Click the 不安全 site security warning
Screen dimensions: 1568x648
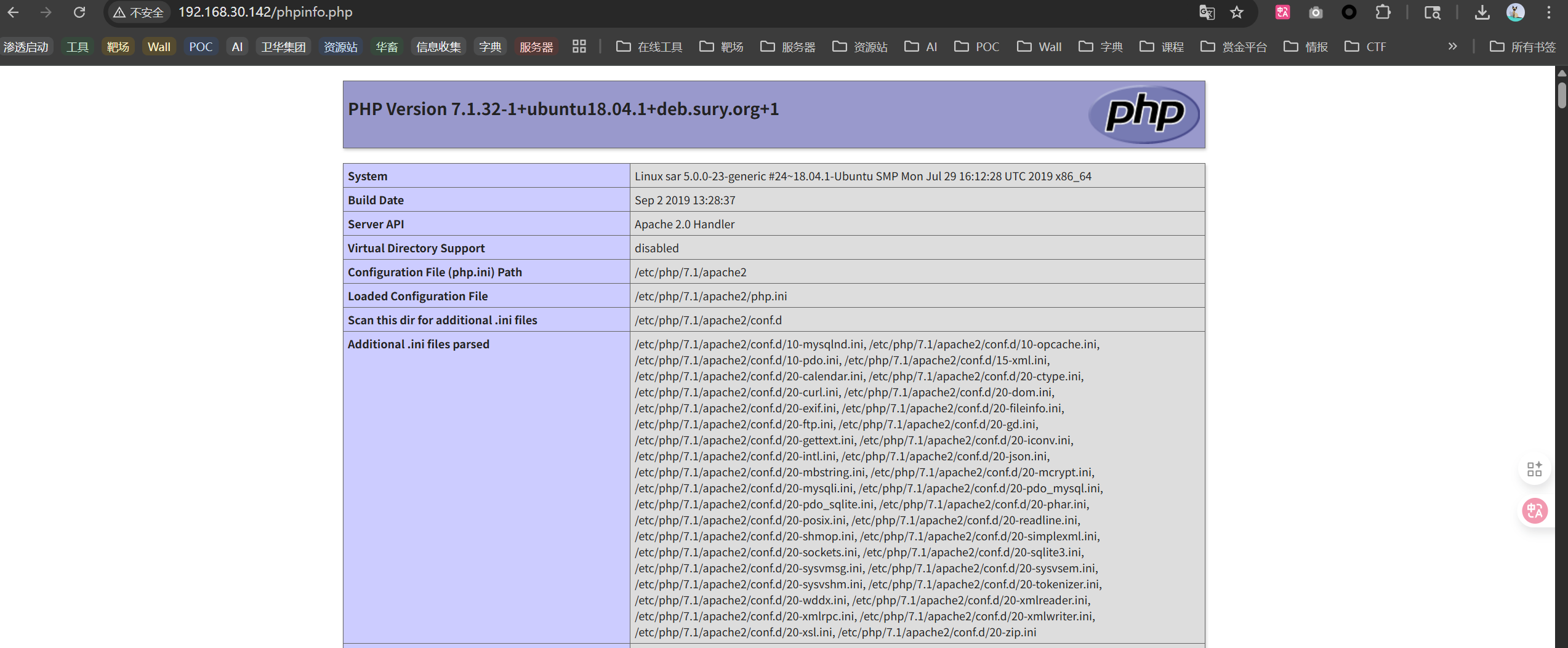click(139, 12)
